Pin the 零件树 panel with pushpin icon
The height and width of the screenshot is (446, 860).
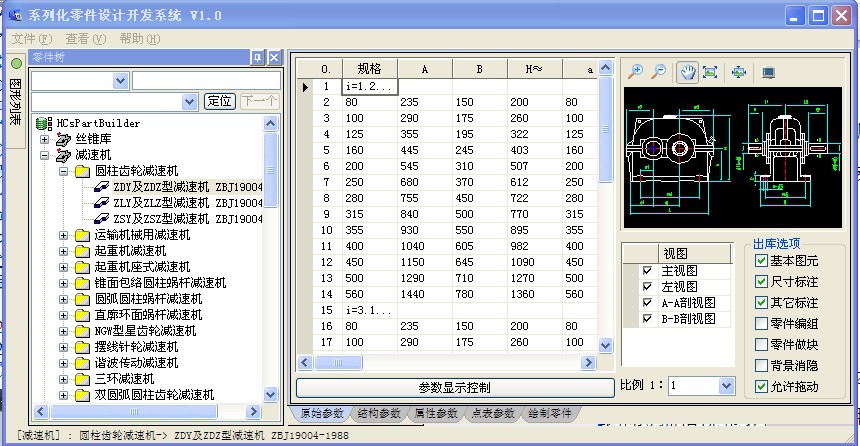257,58
